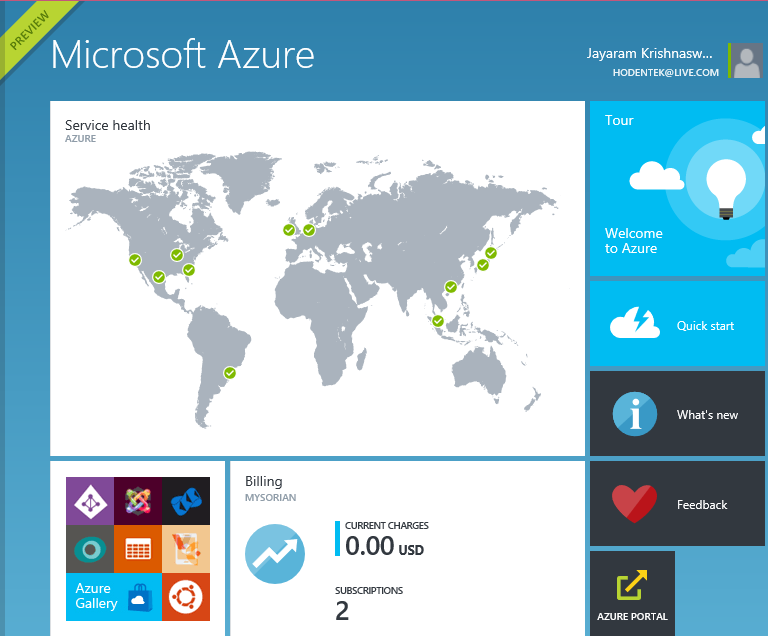Click the AZURE subtitle under Service health

[x=80, y=139]
